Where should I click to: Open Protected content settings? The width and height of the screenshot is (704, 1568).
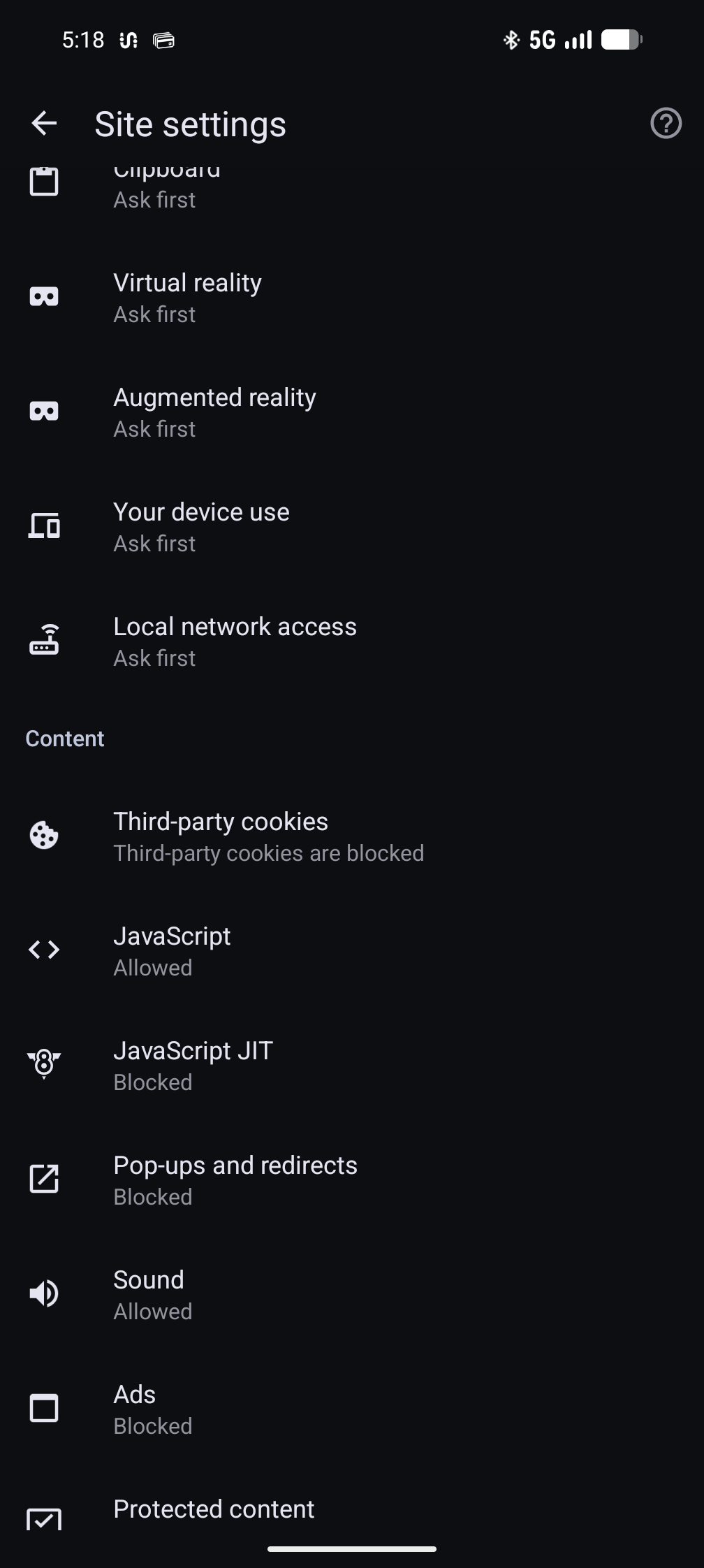tap(214, 1510)
